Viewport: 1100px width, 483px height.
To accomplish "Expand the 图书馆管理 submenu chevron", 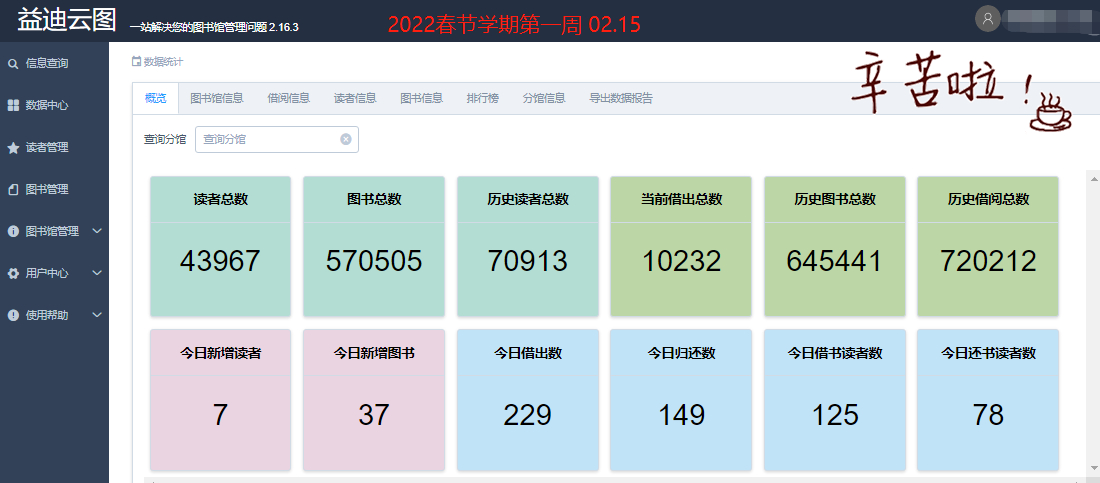I will 97,231.
